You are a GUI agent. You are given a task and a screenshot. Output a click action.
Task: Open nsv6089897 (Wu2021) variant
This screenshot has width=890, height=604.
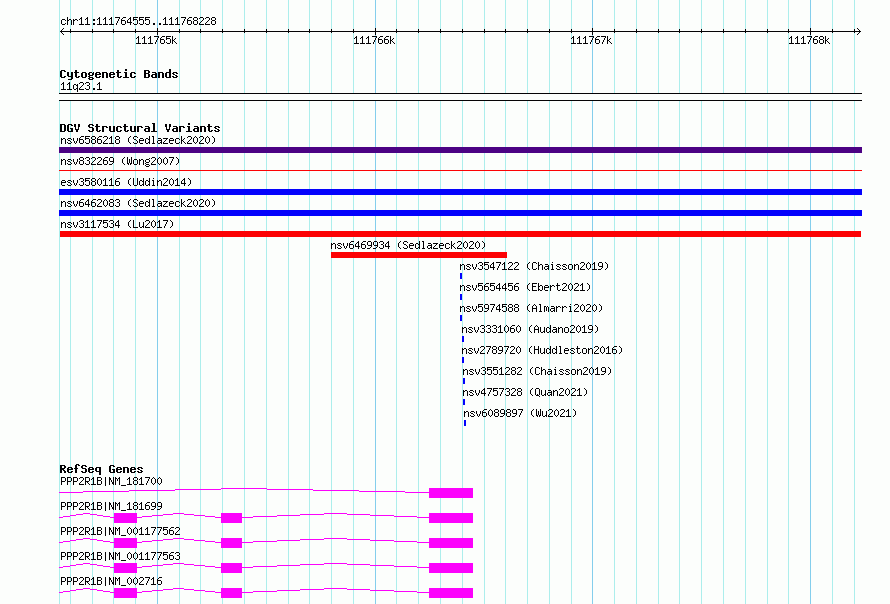pyautogui.click(x=520, y=413)
